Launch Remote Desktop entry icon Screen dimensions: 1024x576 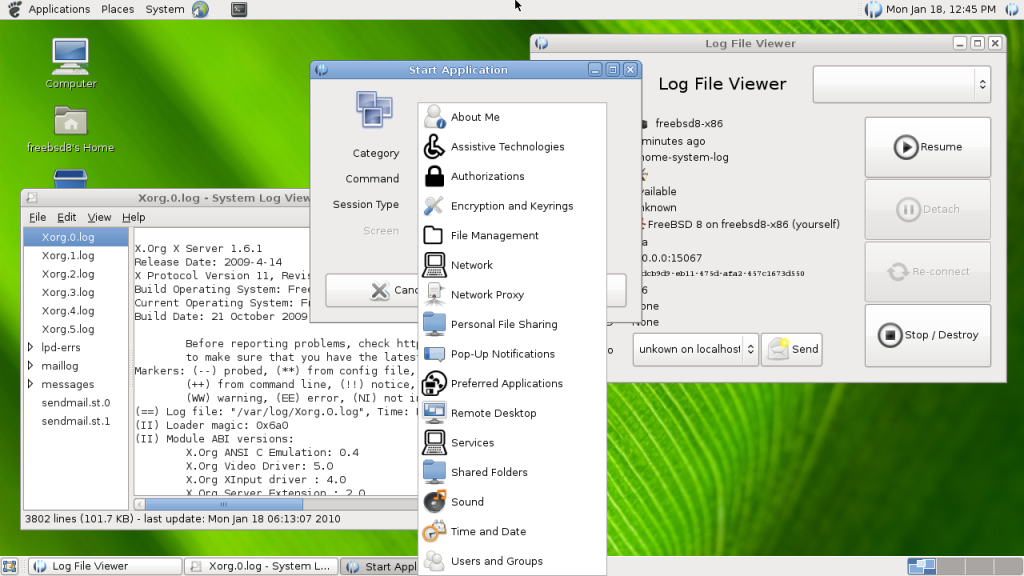coord(434,413)
